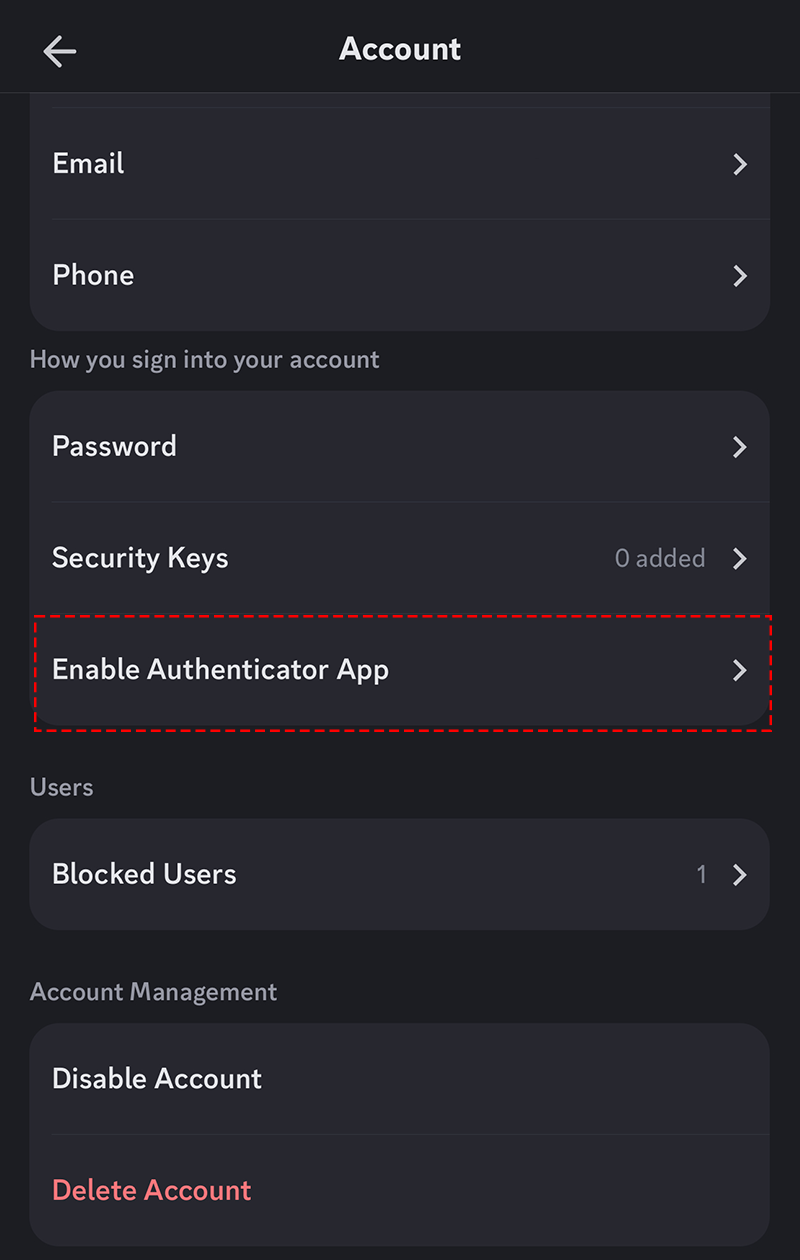This screenshot has height=1260, width=800.
Task: Open the Enable Authenticator App chevron
Action: [739, 670]
